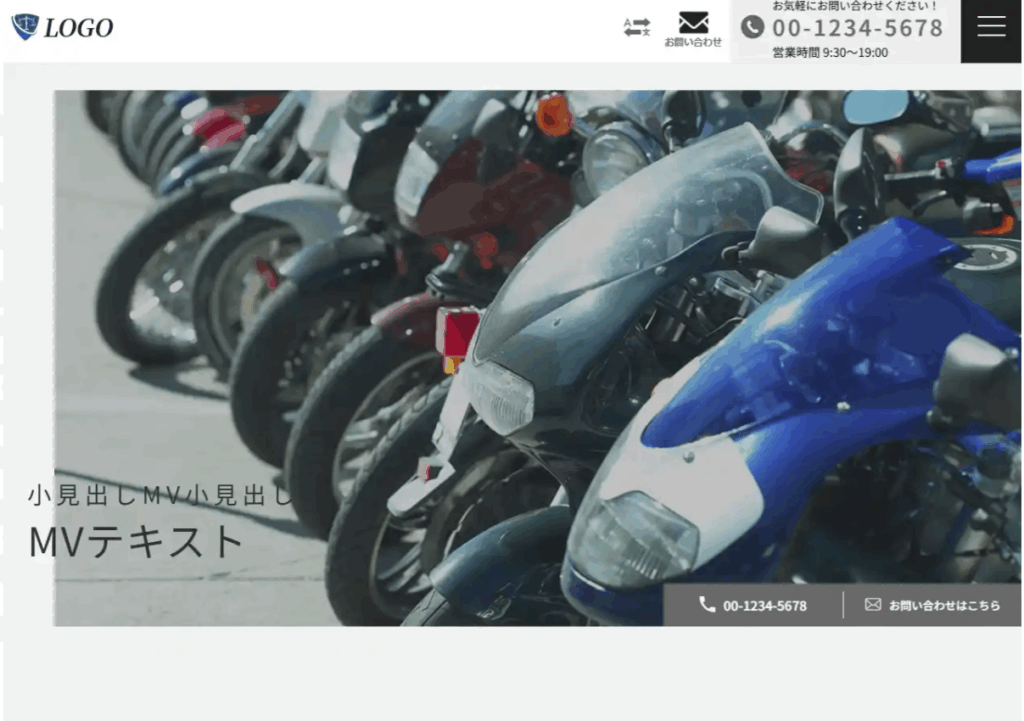Click the red tail light in photo
1024x721 pixels.
point(457,333)
